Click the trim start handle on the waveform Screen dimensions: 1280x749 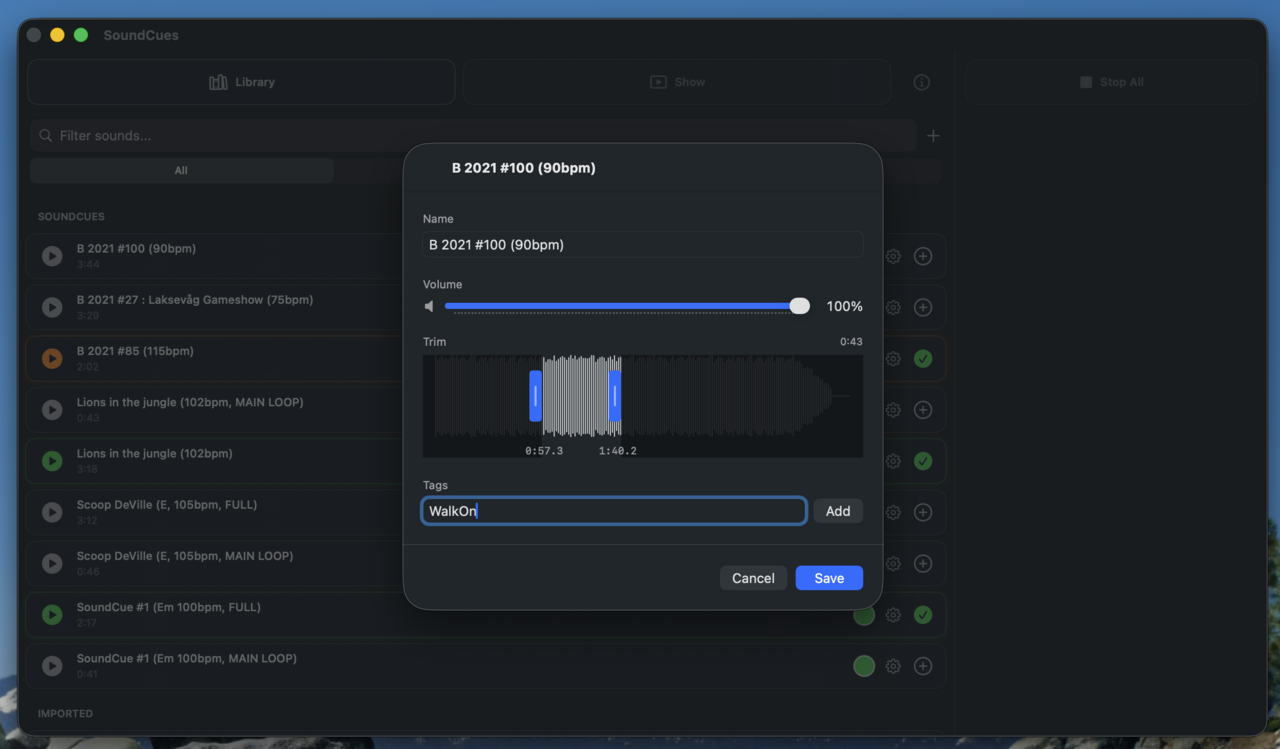[535, 396]
